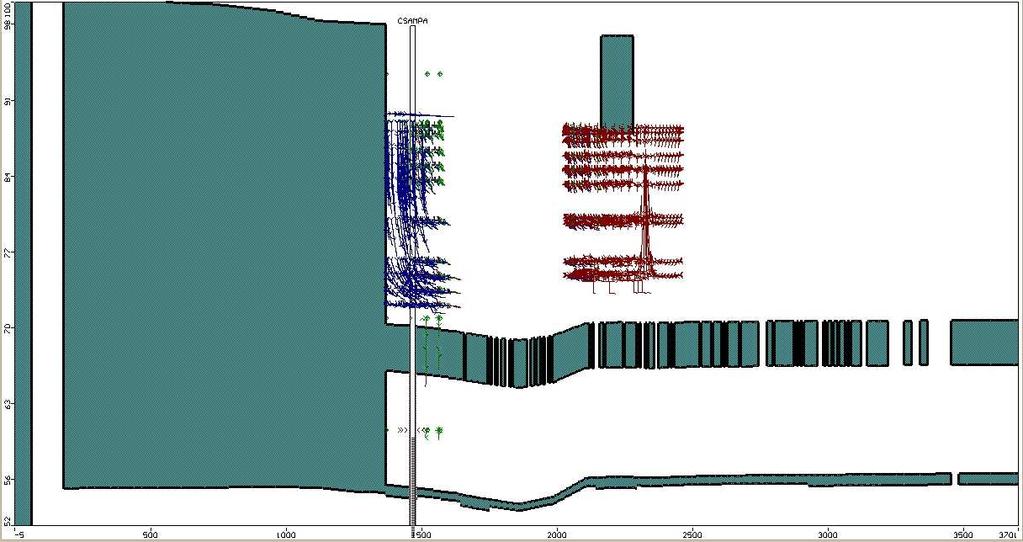Click the 3500 tick on horizontal axis

(963, 534)
